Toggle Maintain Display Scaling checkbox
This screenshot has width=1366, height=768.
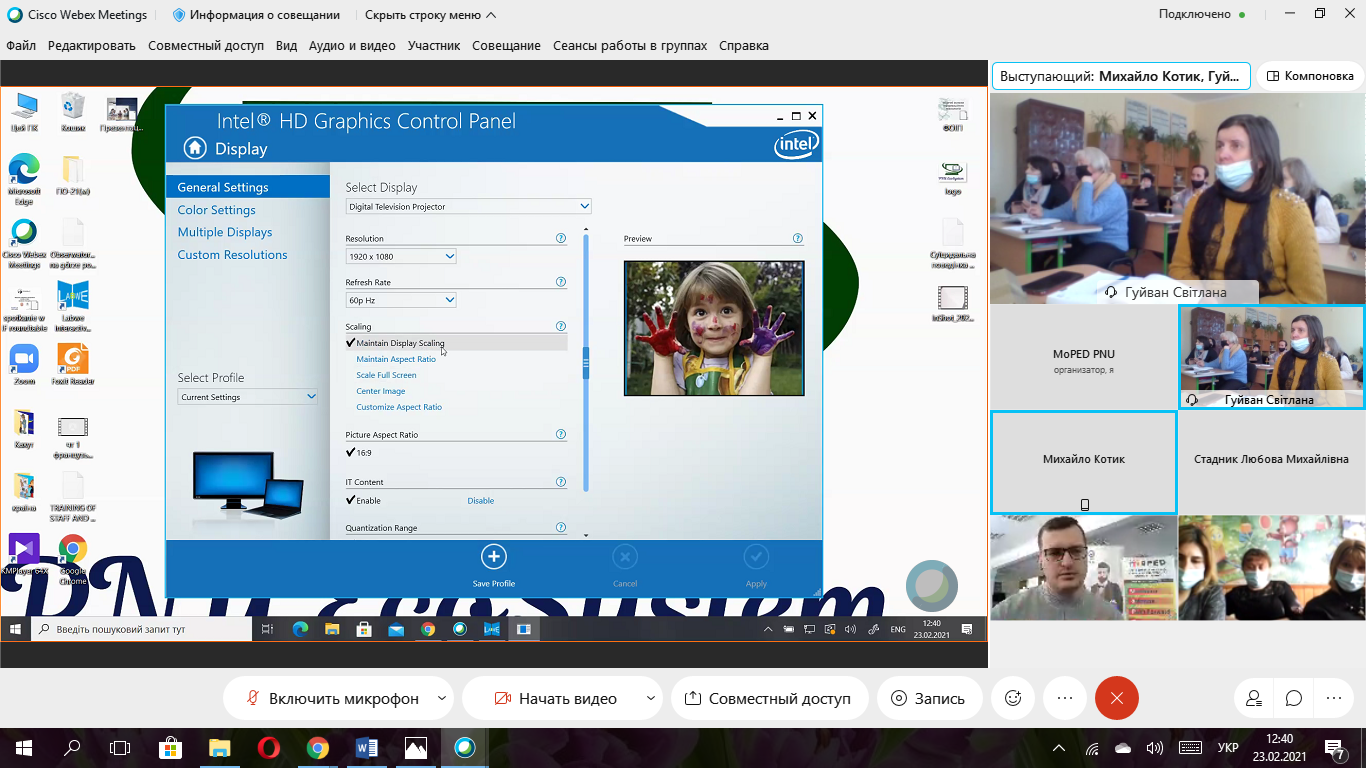(x=351, y=343)
